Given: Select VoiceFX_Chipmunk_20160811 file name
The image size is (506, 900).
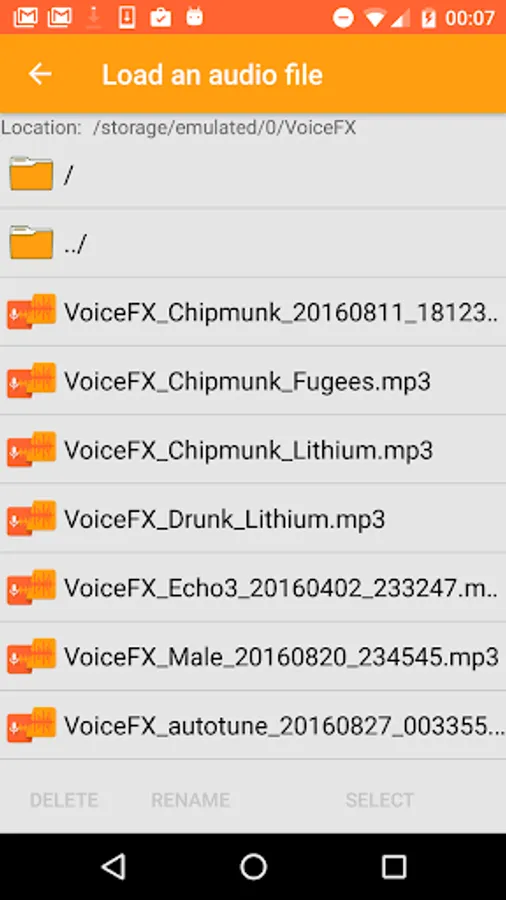Looking at the screenshot, I should pyautogui.click(x=281, y=313).
